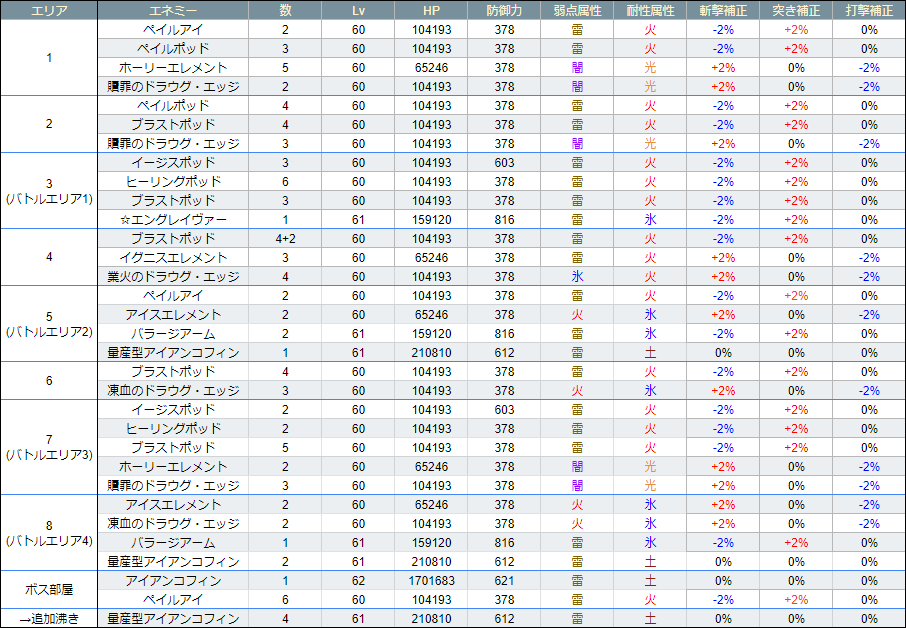The image size is (906, 628).
Task: Click the →追加沸き row label
Action: point(49,619)
